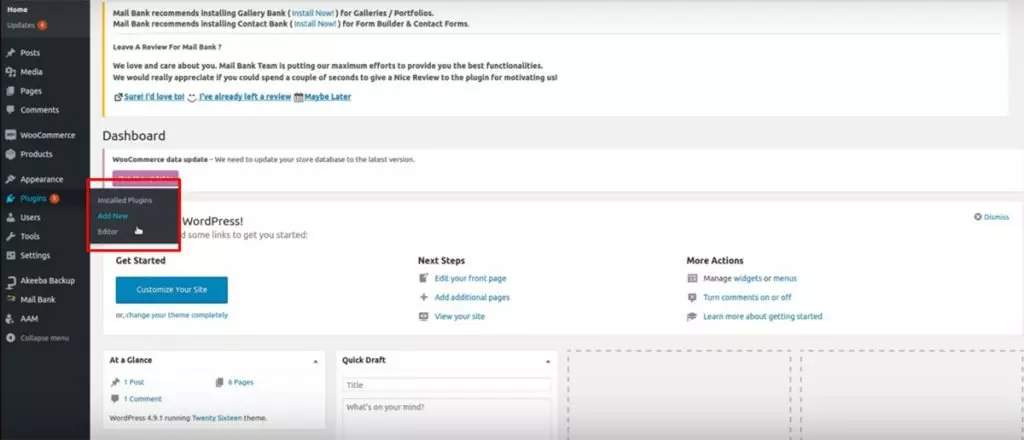
Task: Click the Dismiss circle-x icon
Action: (x=978, y=217)
